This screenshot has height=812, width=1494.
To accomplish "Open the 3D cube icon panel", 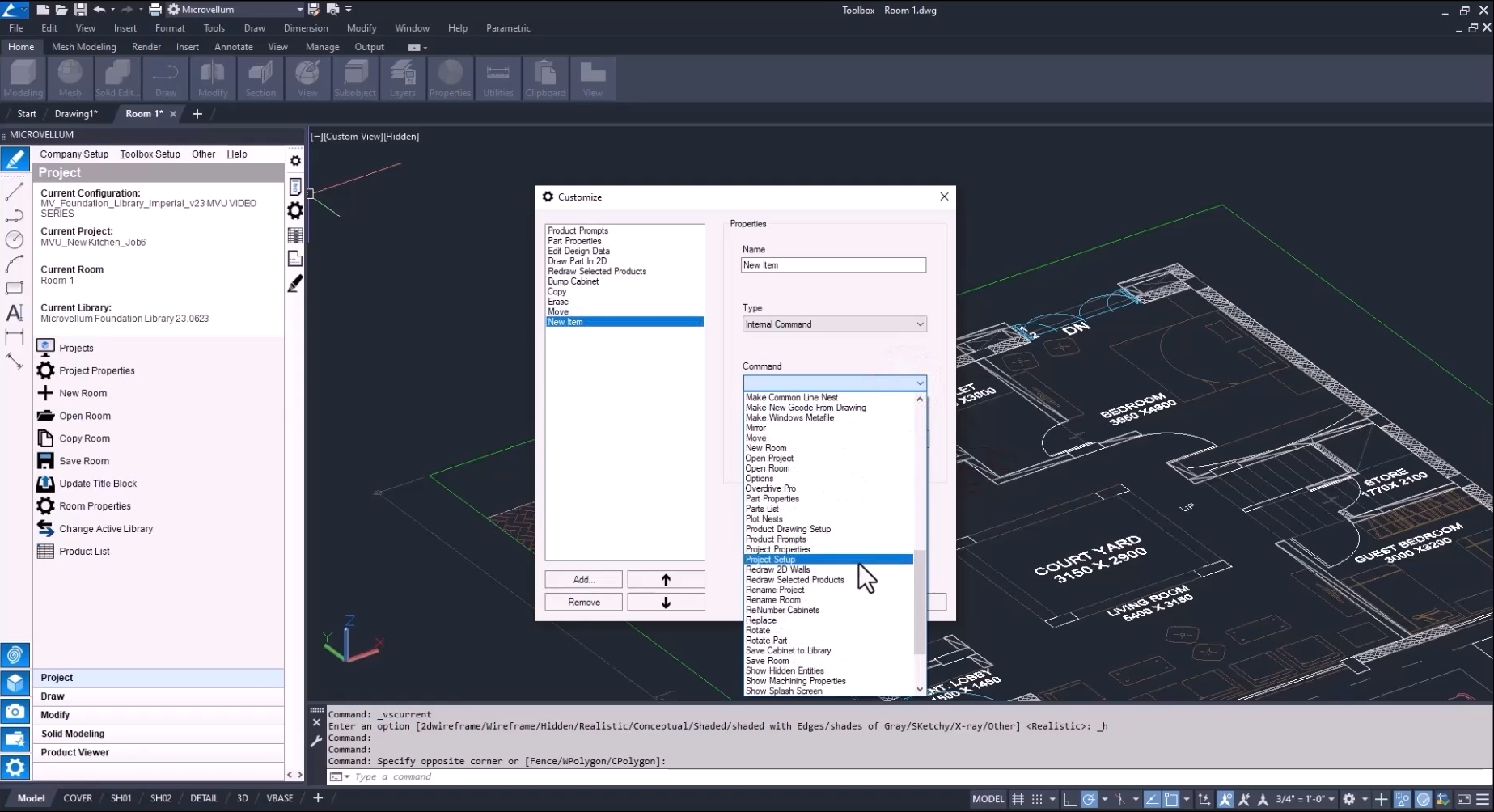I will (x=15, y=683).
